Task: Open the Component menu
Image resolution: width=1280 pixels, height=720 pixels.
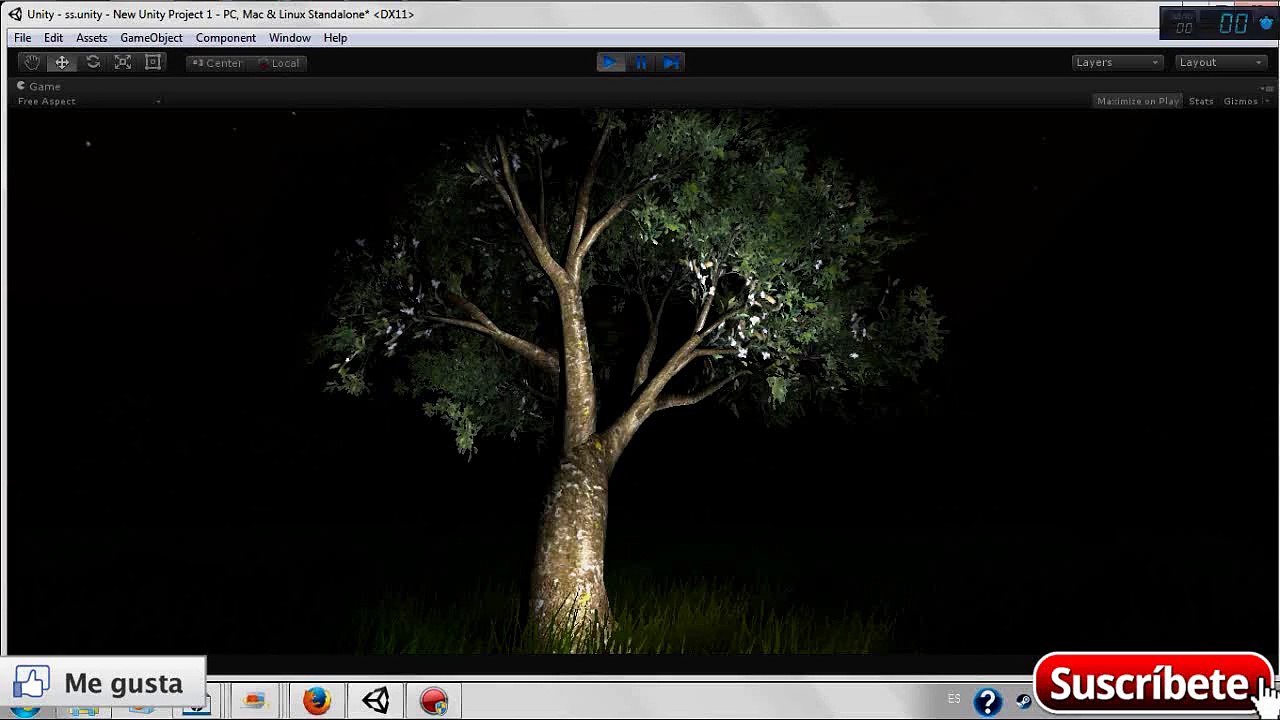Action: tap(226, 38)
